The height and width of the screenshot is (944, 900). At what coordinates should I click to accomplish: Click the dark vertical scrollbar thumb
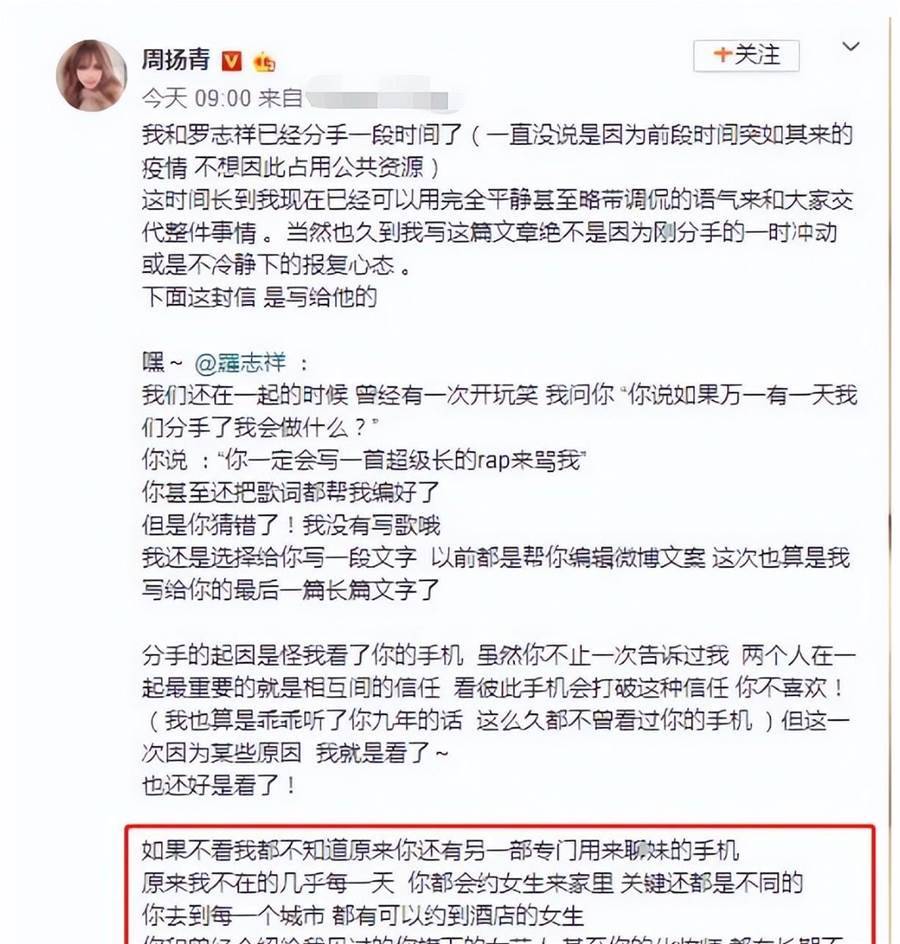tap(890, 530)
